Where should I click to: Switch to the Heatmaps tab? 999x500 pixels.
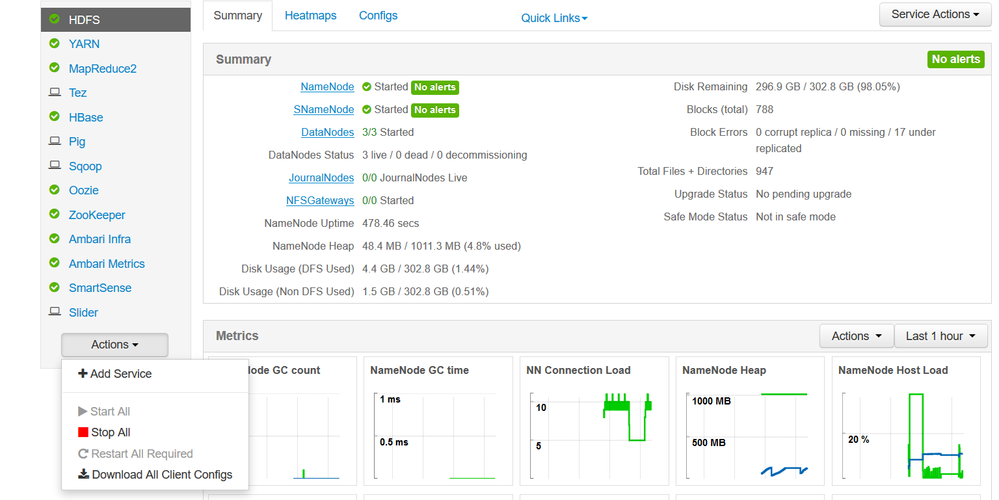pyautogui.click(x=310, y=16)
